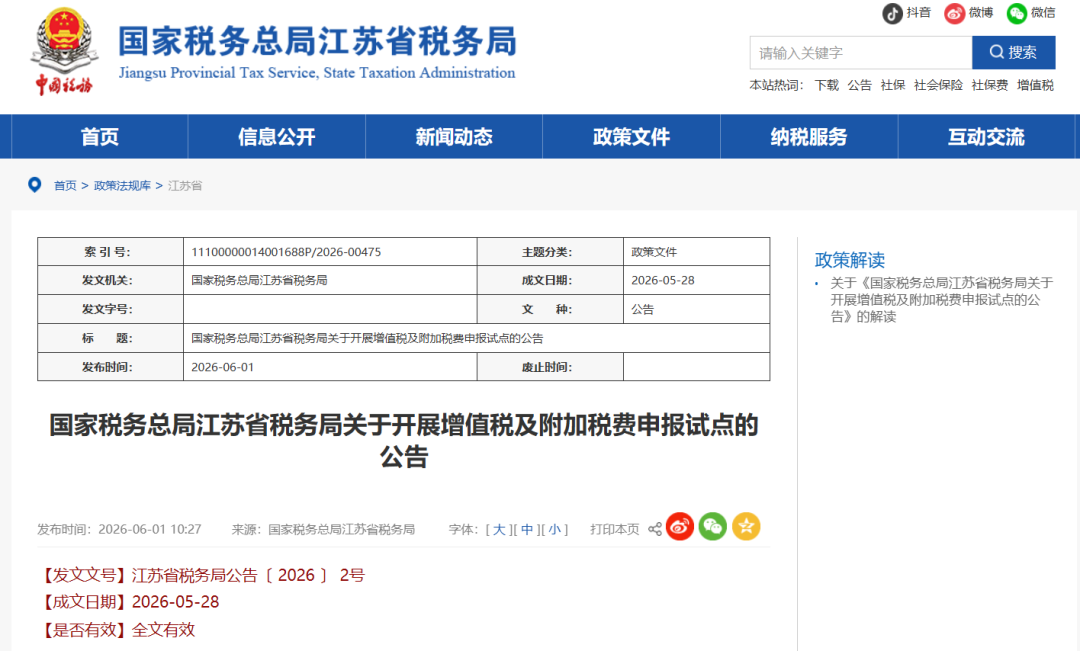
Task: Set font size to 小
Action: [x=554, y=529]
